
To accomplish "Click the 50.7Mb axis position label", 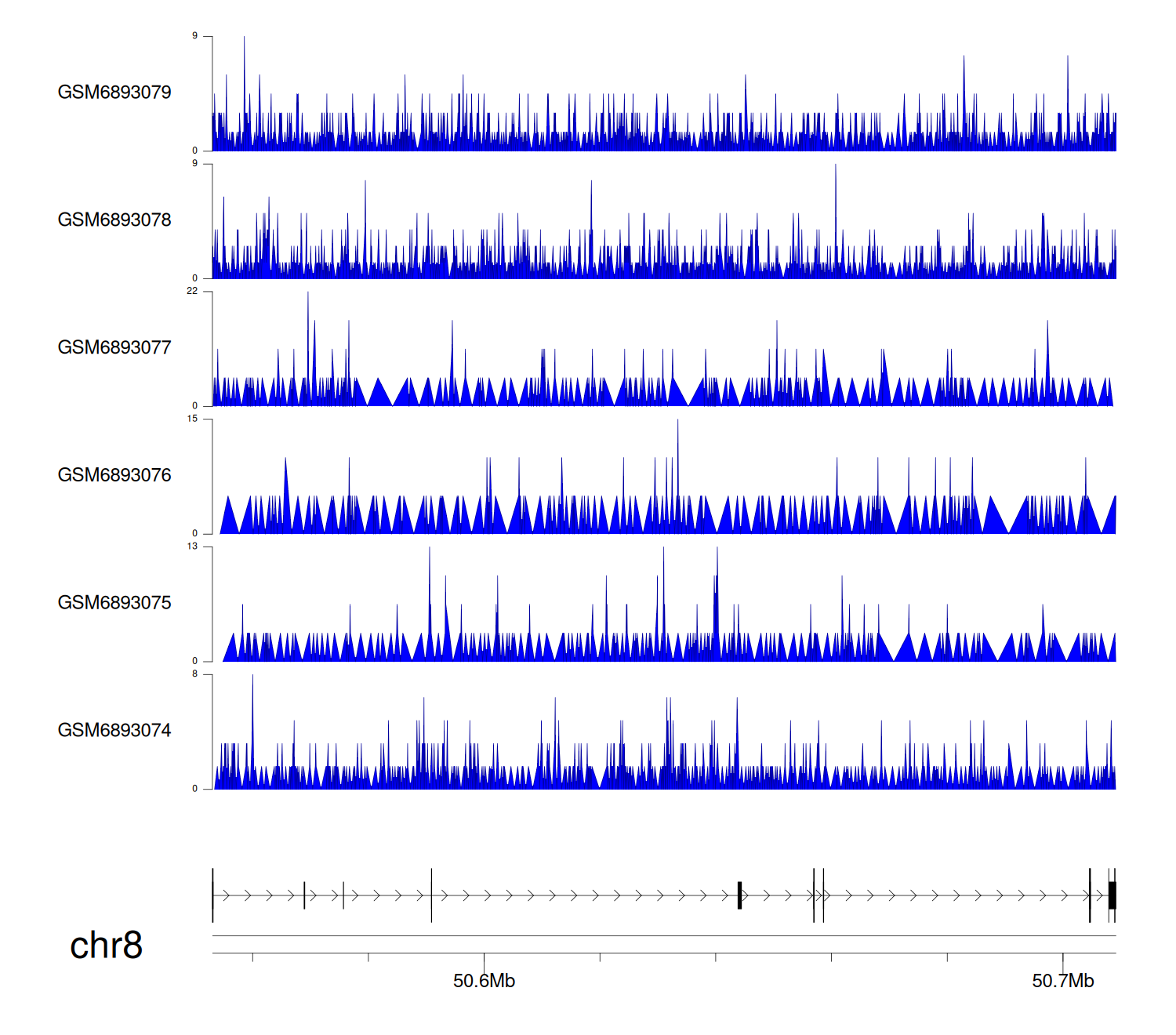I will [1062, 982].
